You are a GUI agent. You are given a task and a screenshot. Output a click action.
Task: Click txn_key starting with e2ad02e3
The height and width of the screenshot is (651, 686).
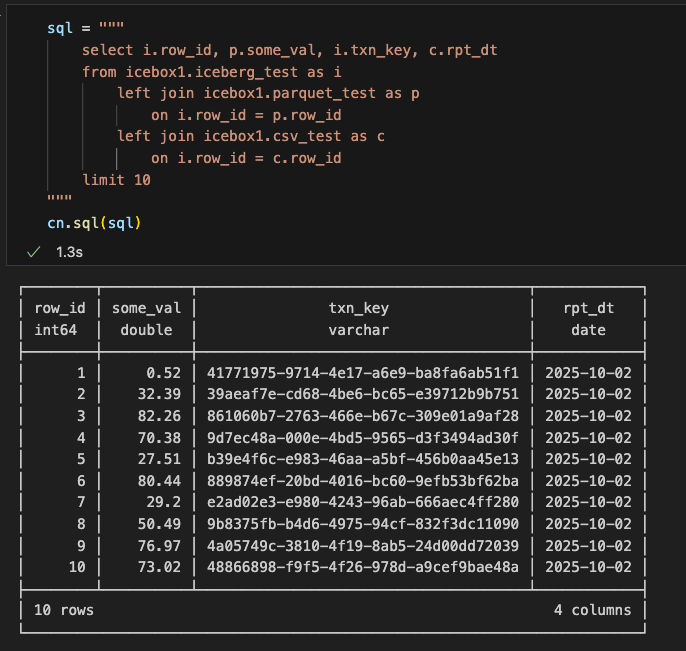pyautogui.click(x=363, y=502)
